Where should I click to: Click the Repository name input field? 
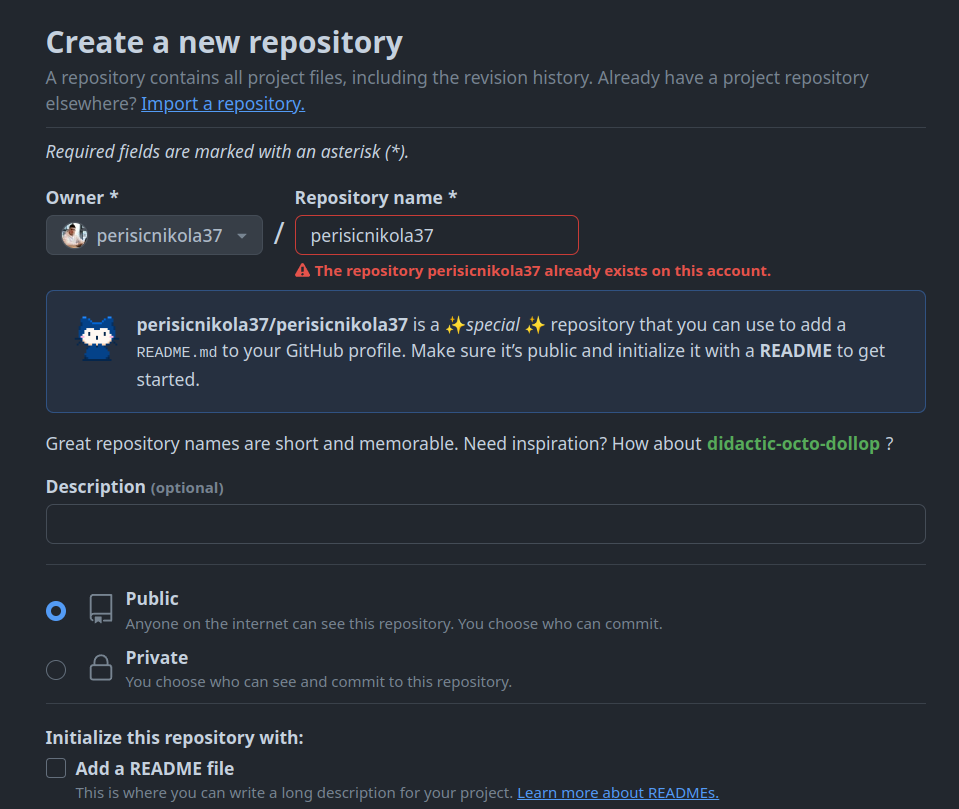[x=436, y=234]
